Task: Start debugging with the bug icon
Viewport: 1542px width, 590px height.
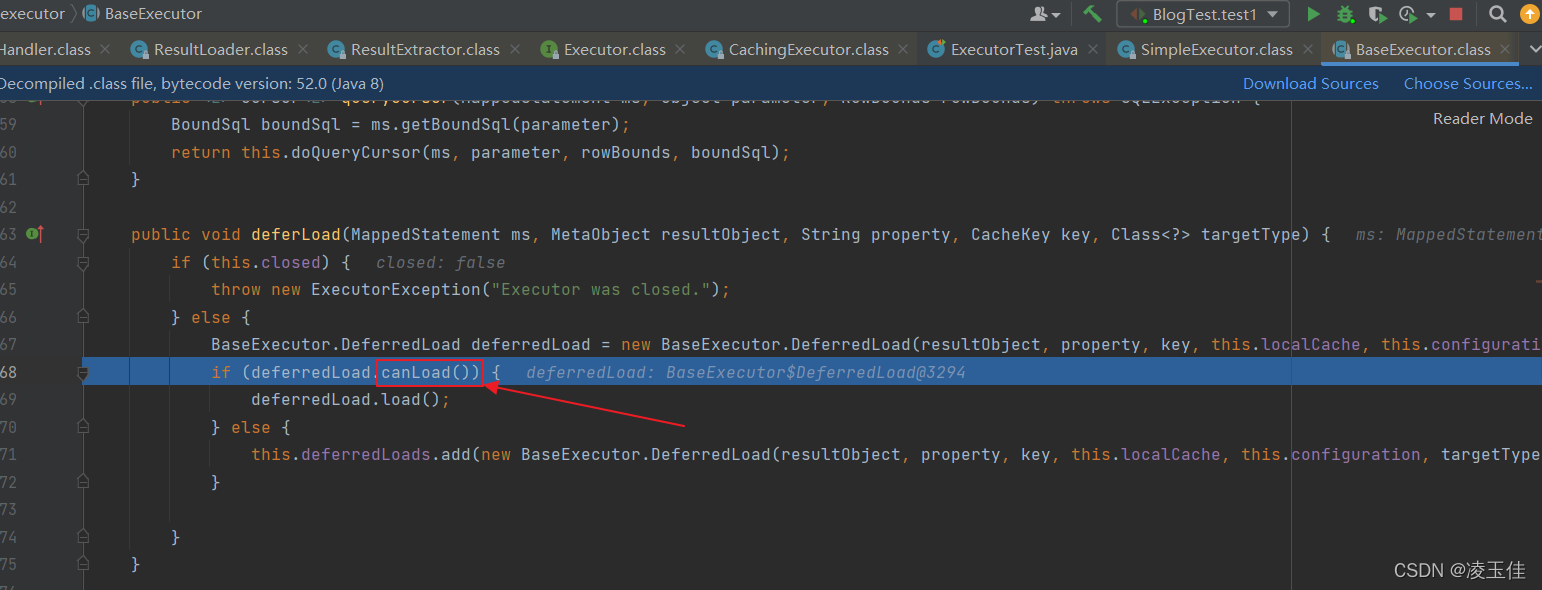Action: pos(1345,14)
